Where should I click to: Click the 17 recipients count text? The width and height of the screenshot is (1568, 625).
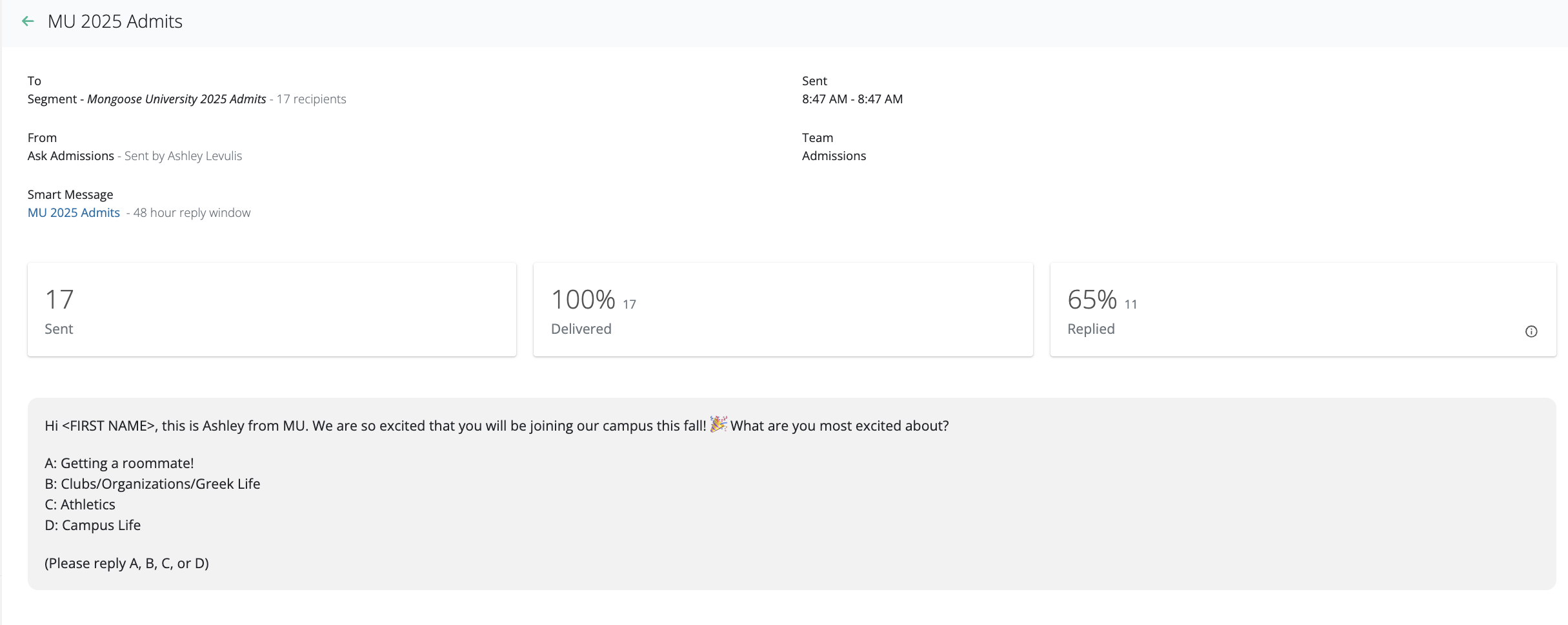pyautogui.click(x=311, y=99)
